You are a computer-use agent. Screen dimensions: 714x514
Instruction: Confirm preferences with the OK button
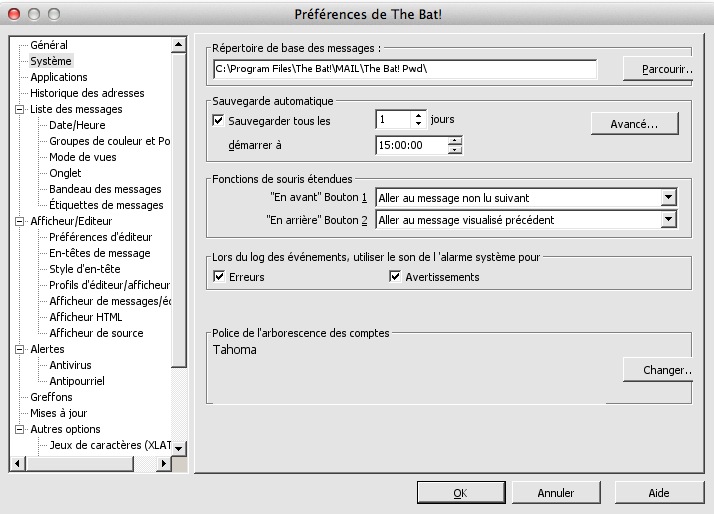[x=459, y=493]
